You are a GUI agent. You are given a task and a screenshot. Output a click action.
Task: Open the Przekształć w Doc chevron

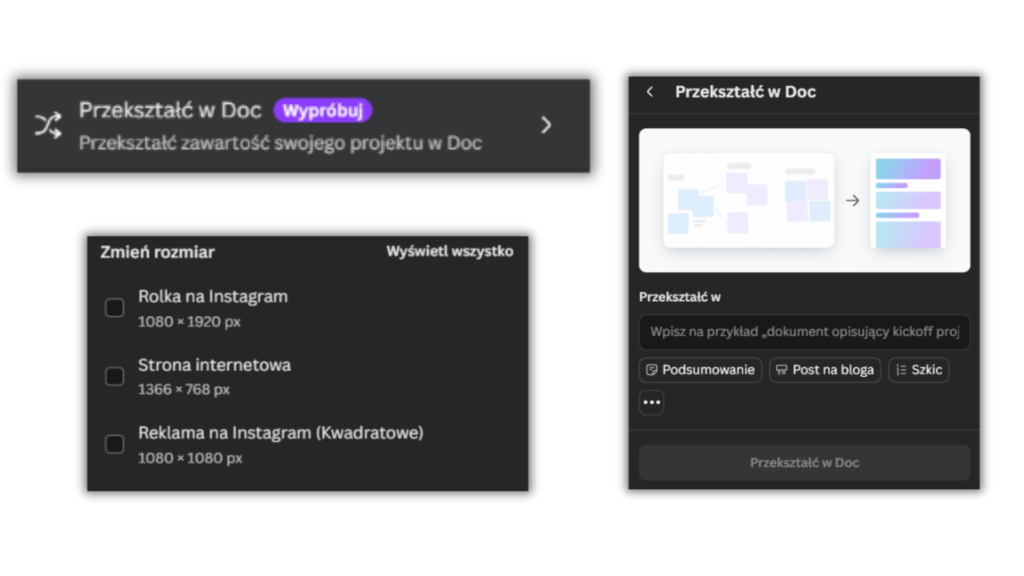[546, 125]
